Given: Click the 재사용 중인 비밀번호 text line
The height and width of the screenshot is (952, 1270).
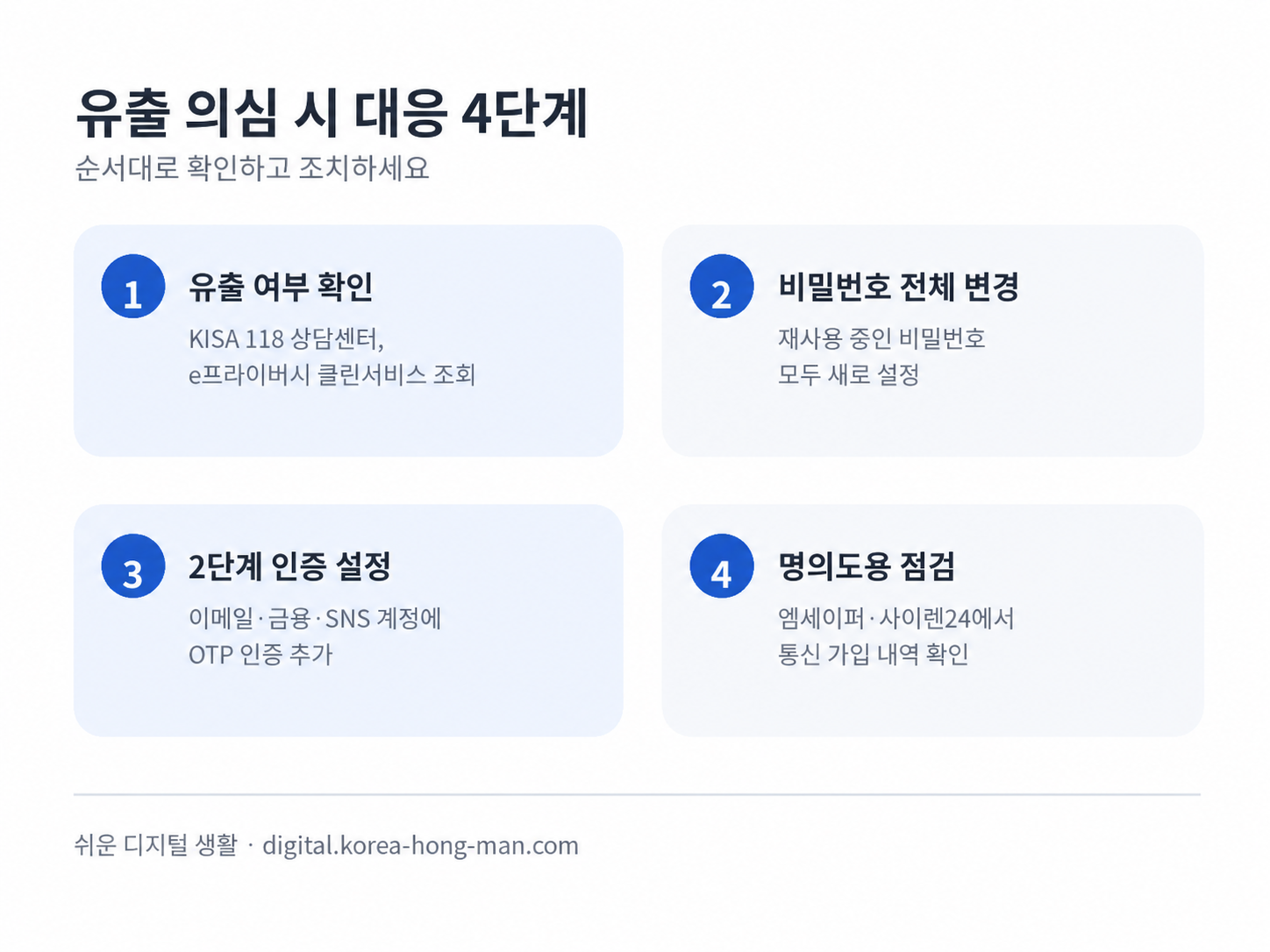Looking at the screenshot, I should click(881, 338).
